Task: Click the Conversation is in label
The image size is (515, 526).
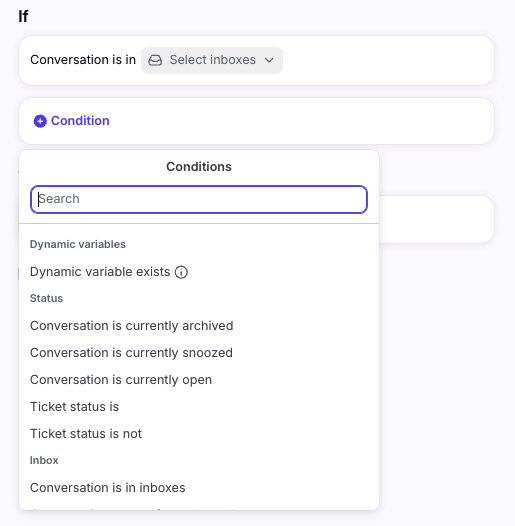Action: point(83,60)
